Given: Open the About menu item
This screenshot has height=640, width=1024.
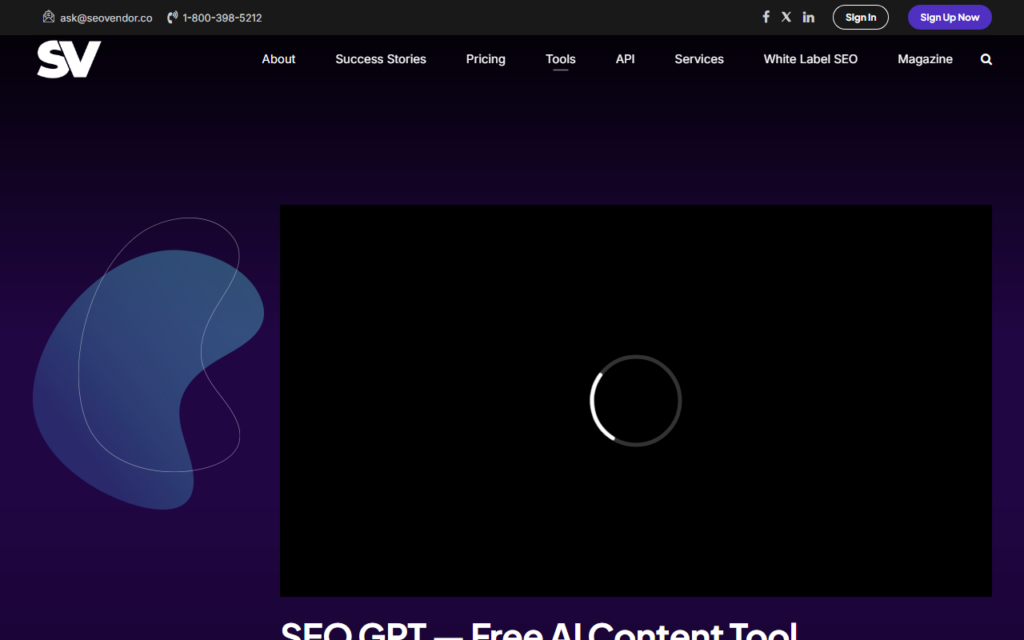Looking at the screenshot, I should click(278, 59).
